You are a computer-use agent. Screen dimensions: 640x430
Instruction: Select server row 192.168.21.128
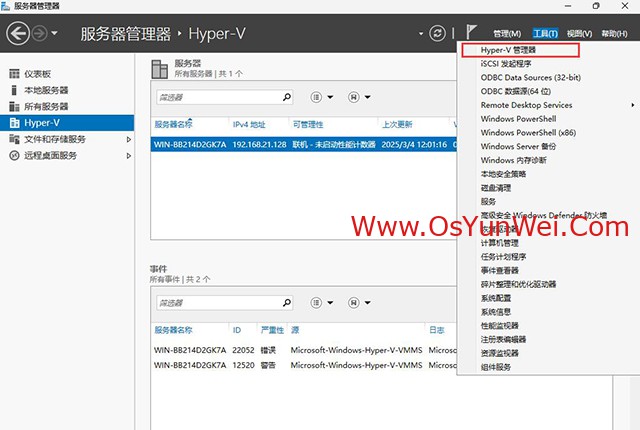[304, 144]
